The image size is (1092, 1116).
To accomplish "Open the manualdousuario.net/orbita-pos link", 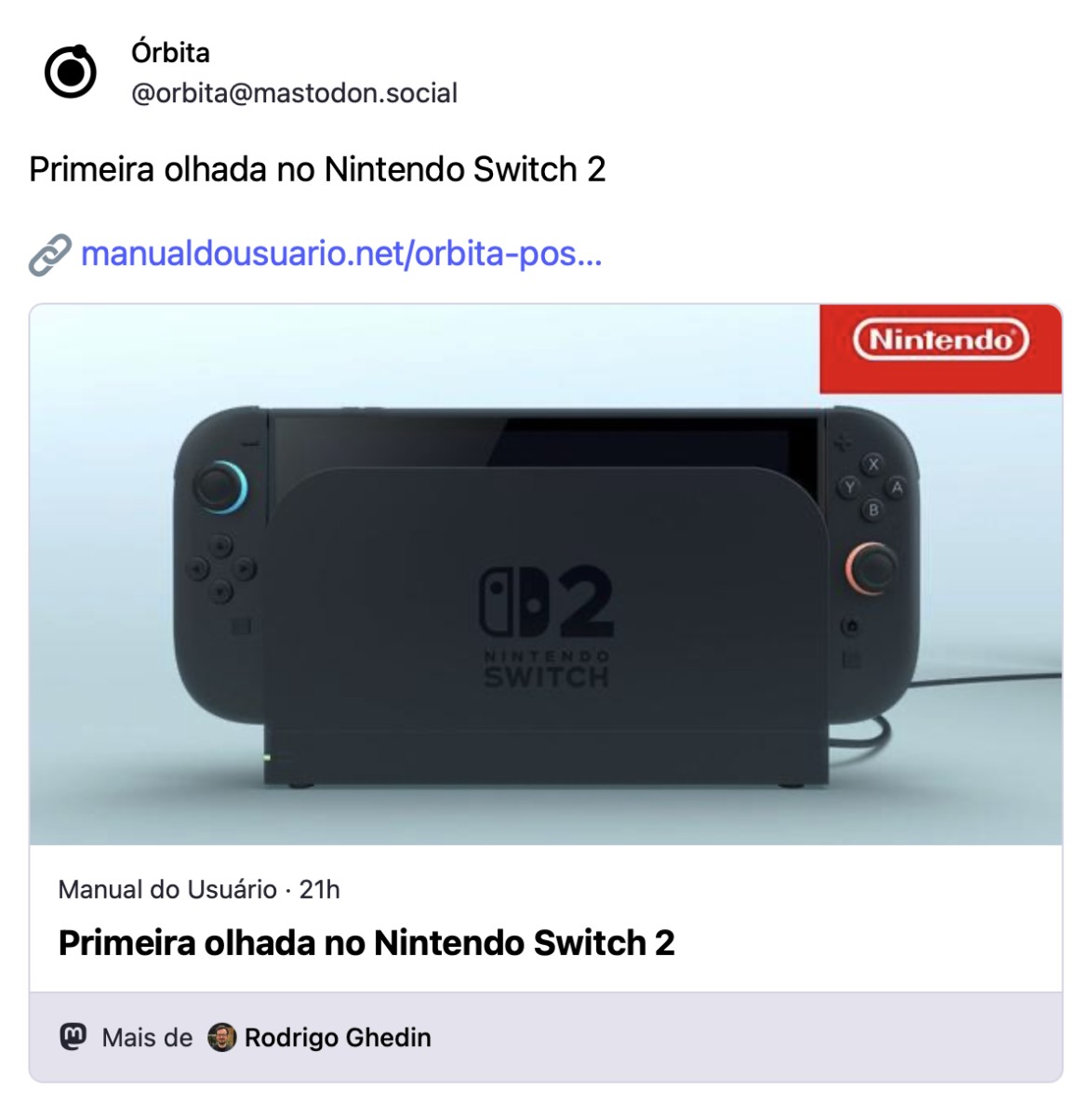I will 341,254.
